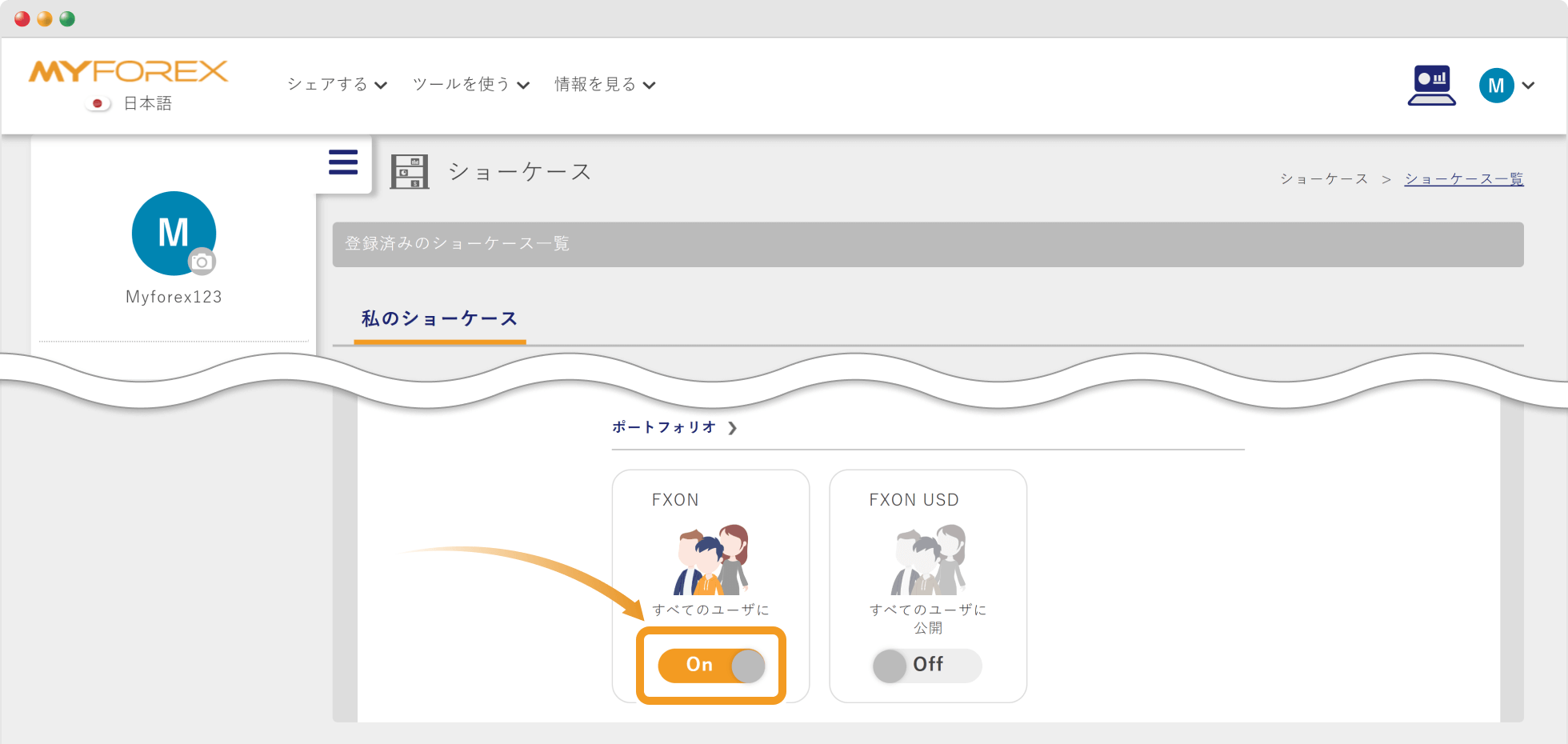1568x744 pixels.
Task: Open the M account avatar in the header
Action: pyautogui.click(x=1498, y=86)
